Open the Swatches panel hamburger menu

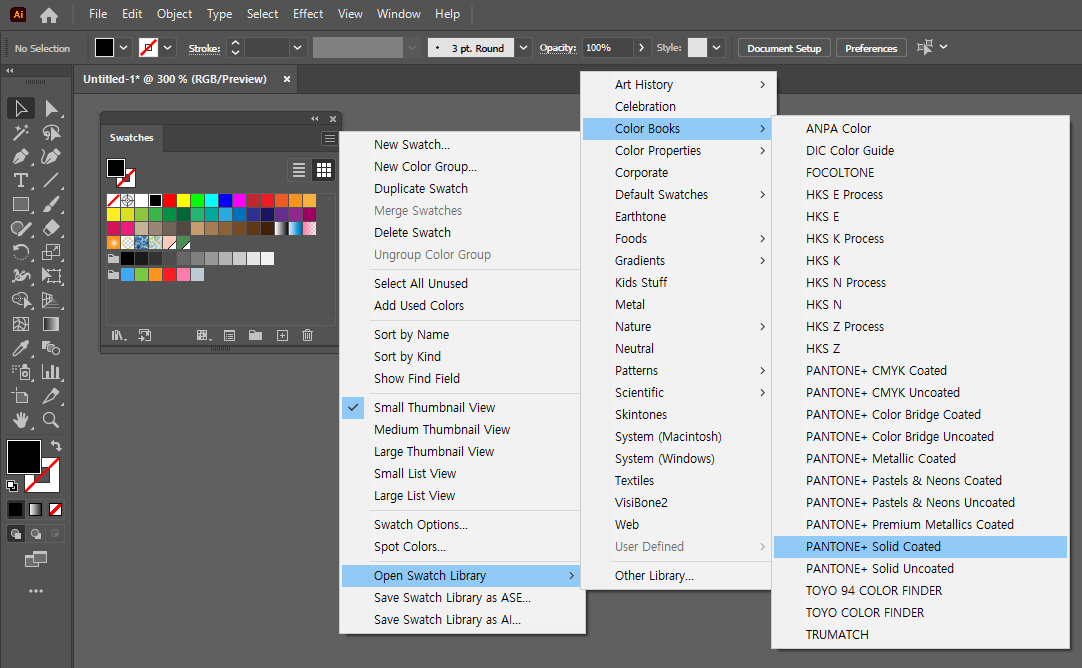(330, 139)
